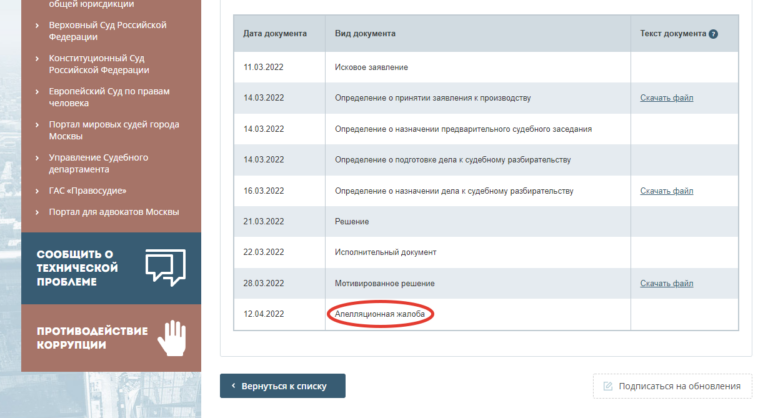This screenshot has height=418, width=768.
Task: Select the Апелляционная жалоба row text
Action: coord(380,314)
